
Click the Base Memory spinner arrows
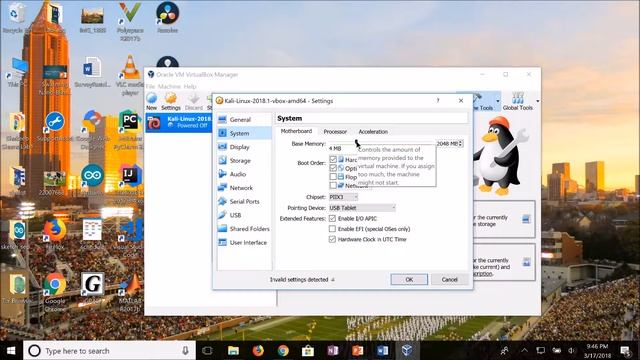click(461, 144)
